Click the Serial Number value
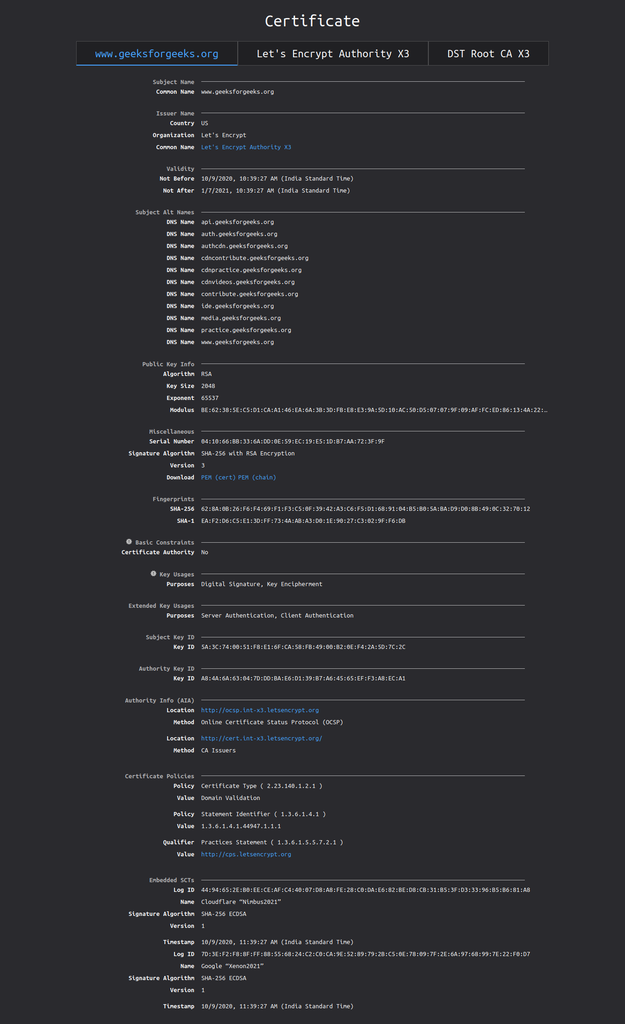Screen dimensions: 625x1024 pyautogui.click(x=292, y=441)
